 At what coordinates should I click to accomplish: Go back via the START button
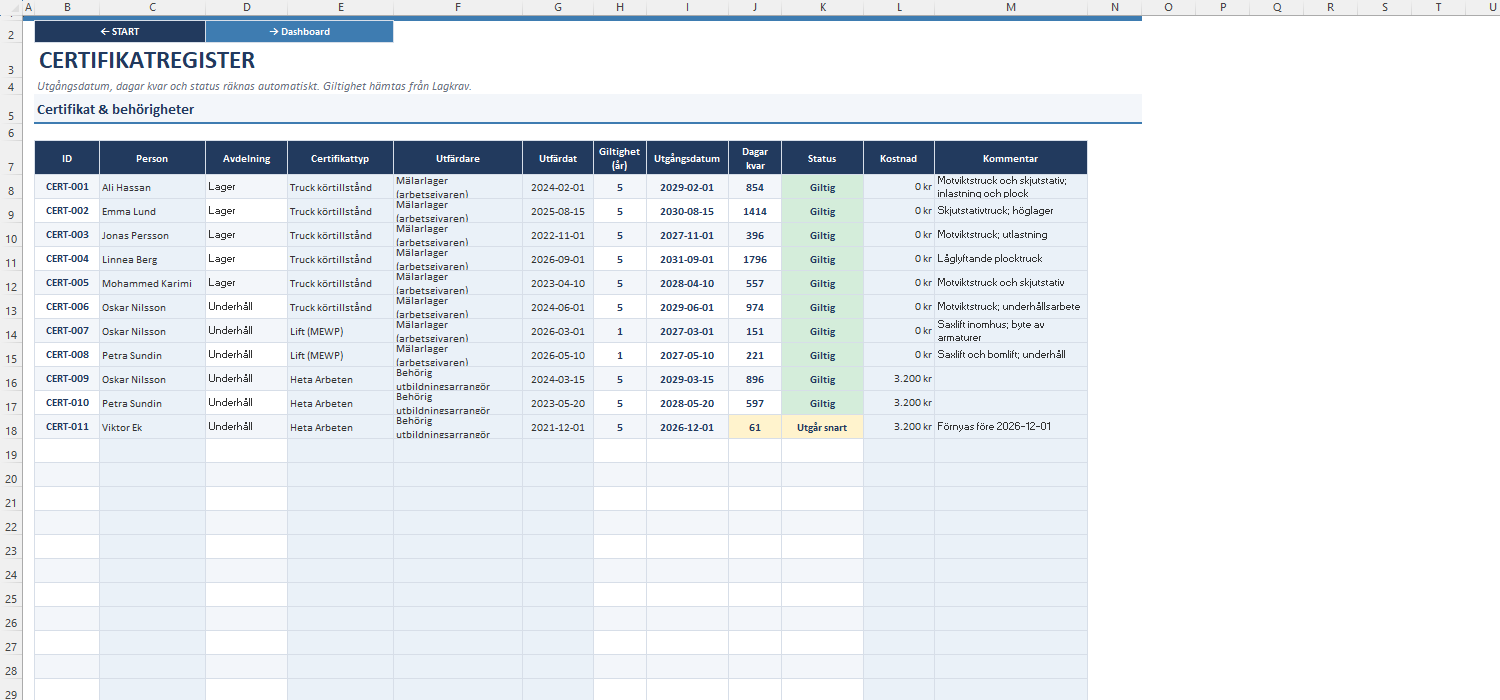click(120, 31)
